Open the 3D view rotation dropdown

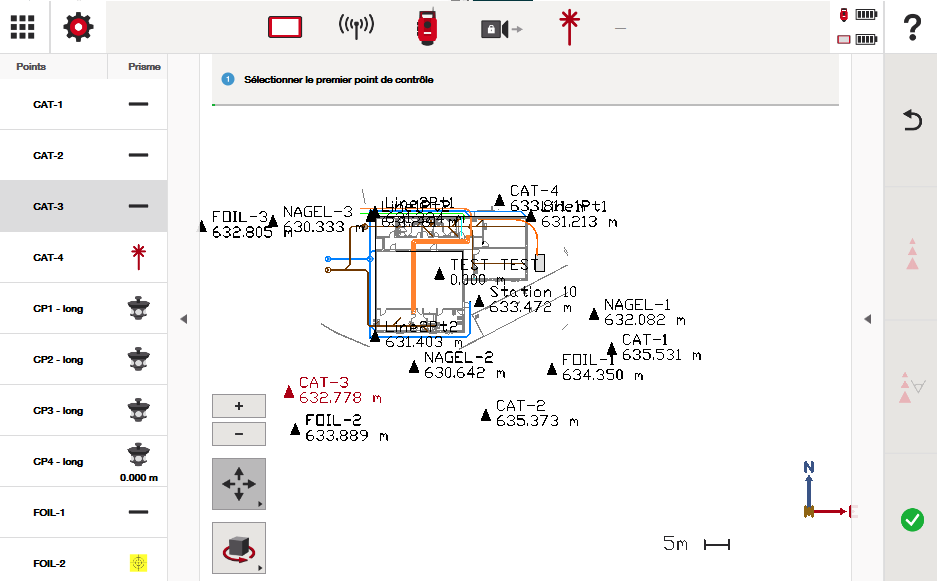click(239, 548)
